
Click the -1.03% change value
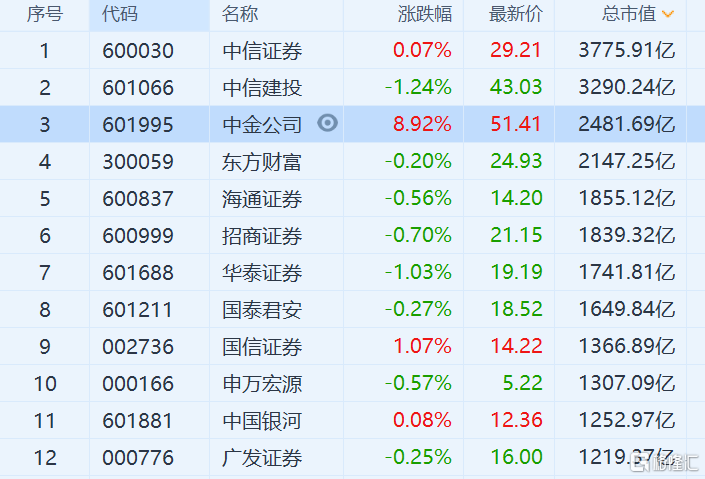point(418,272)
